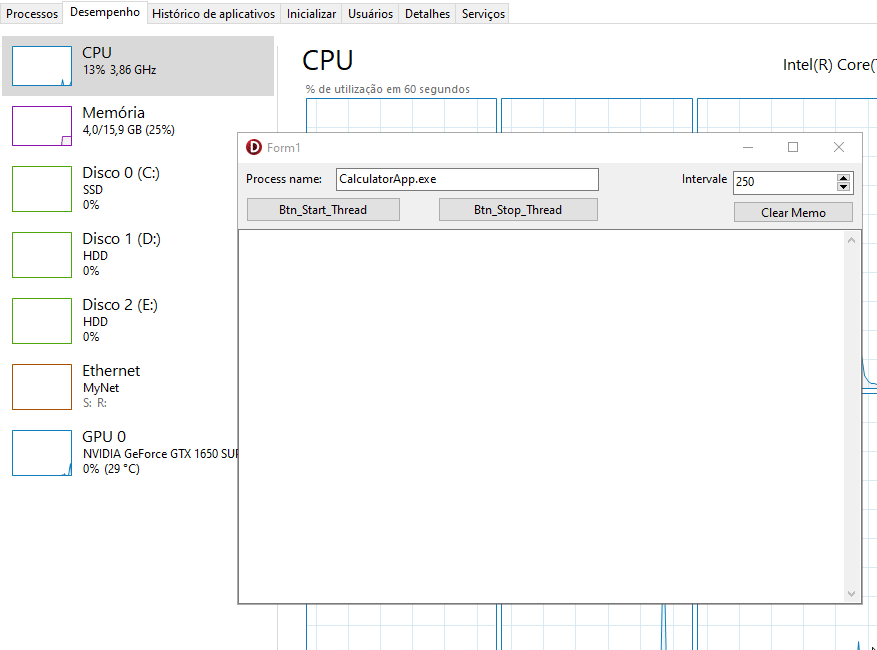Select the Ethernet MyNet graph
The image size is (877, 650).
point(42,386)
